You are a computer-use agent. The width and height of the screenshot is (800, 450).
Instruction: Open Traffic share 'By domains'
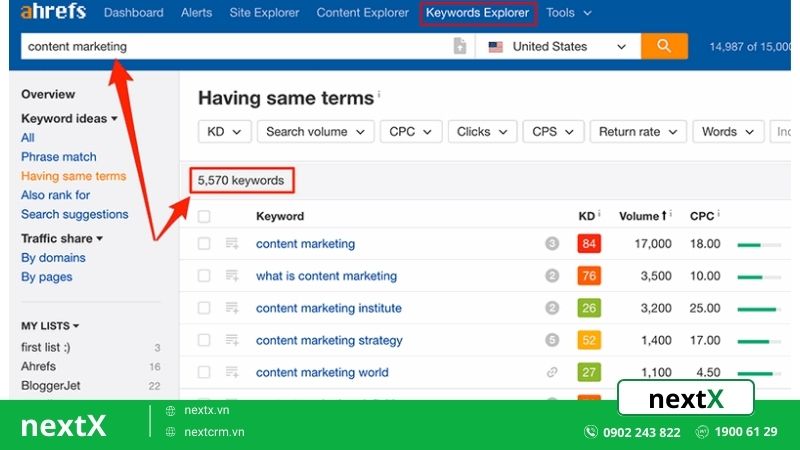(x=53, y=258)
